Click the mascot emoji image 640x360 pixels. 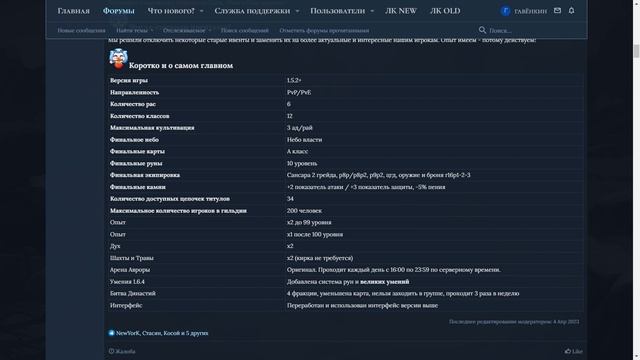[118, 59]
